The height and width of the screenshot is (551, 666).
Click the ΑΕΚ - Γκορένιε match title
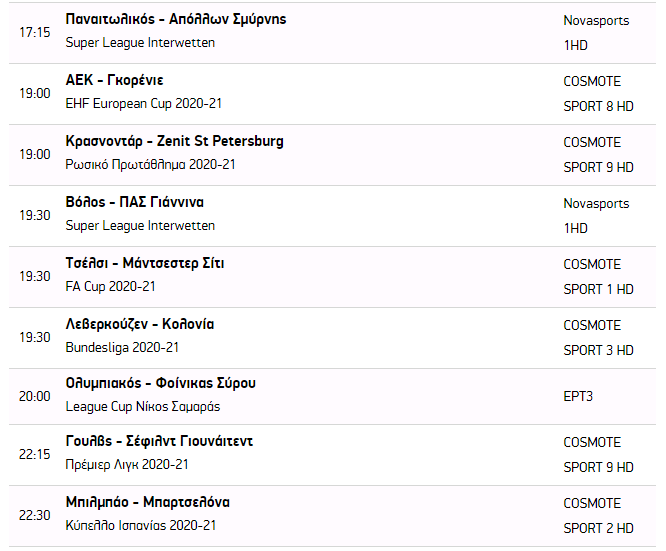(x=114, y=80)
